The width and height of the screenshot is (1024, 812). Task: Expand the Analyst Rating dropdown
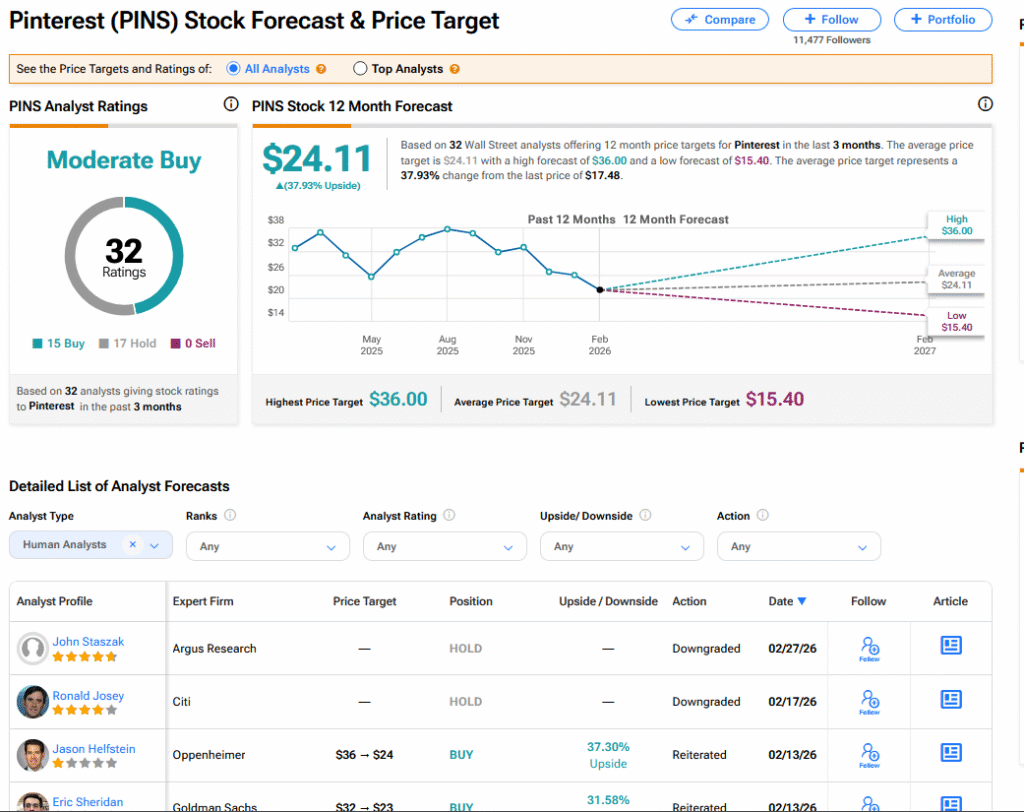[x=445, y=546]
